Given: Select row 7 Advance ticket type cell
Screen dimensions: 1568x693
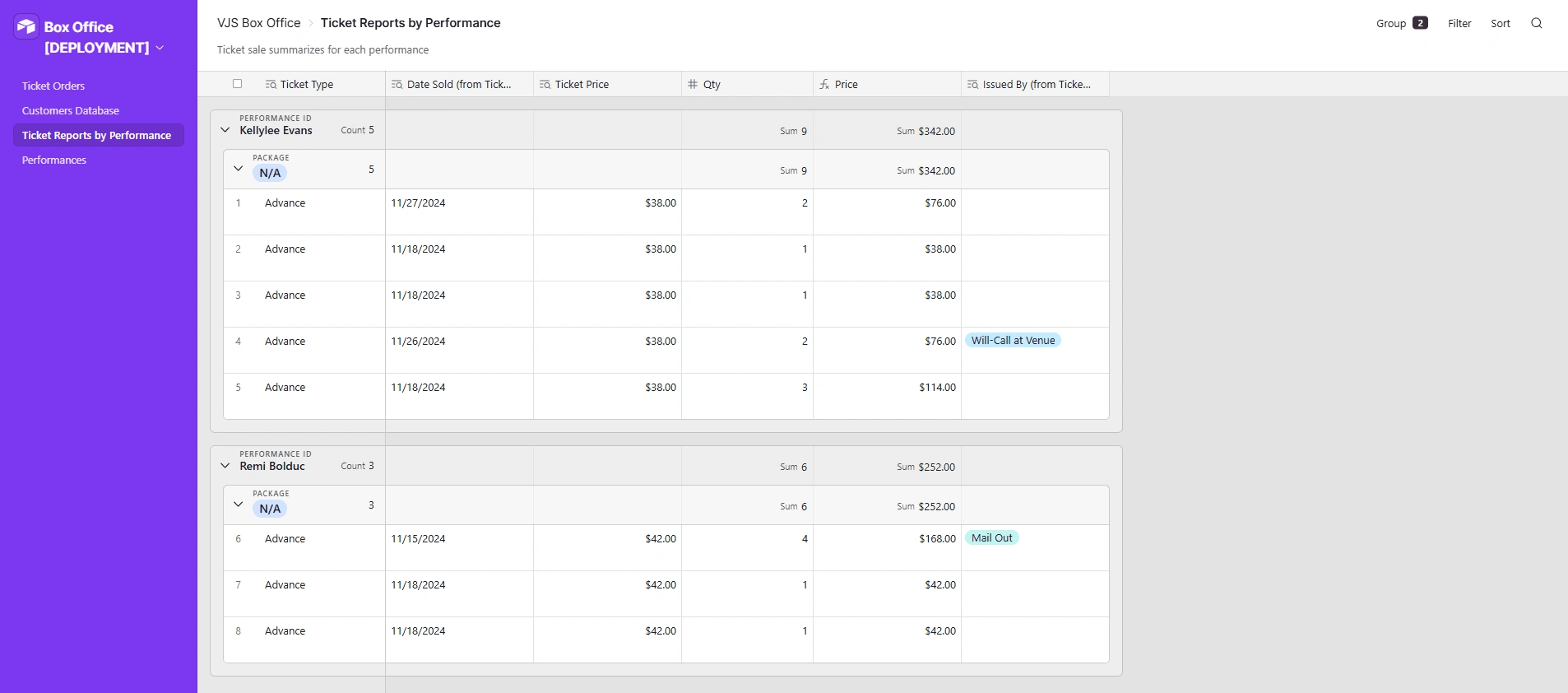Looking at the screenshot, I should [x=304, y=594].
